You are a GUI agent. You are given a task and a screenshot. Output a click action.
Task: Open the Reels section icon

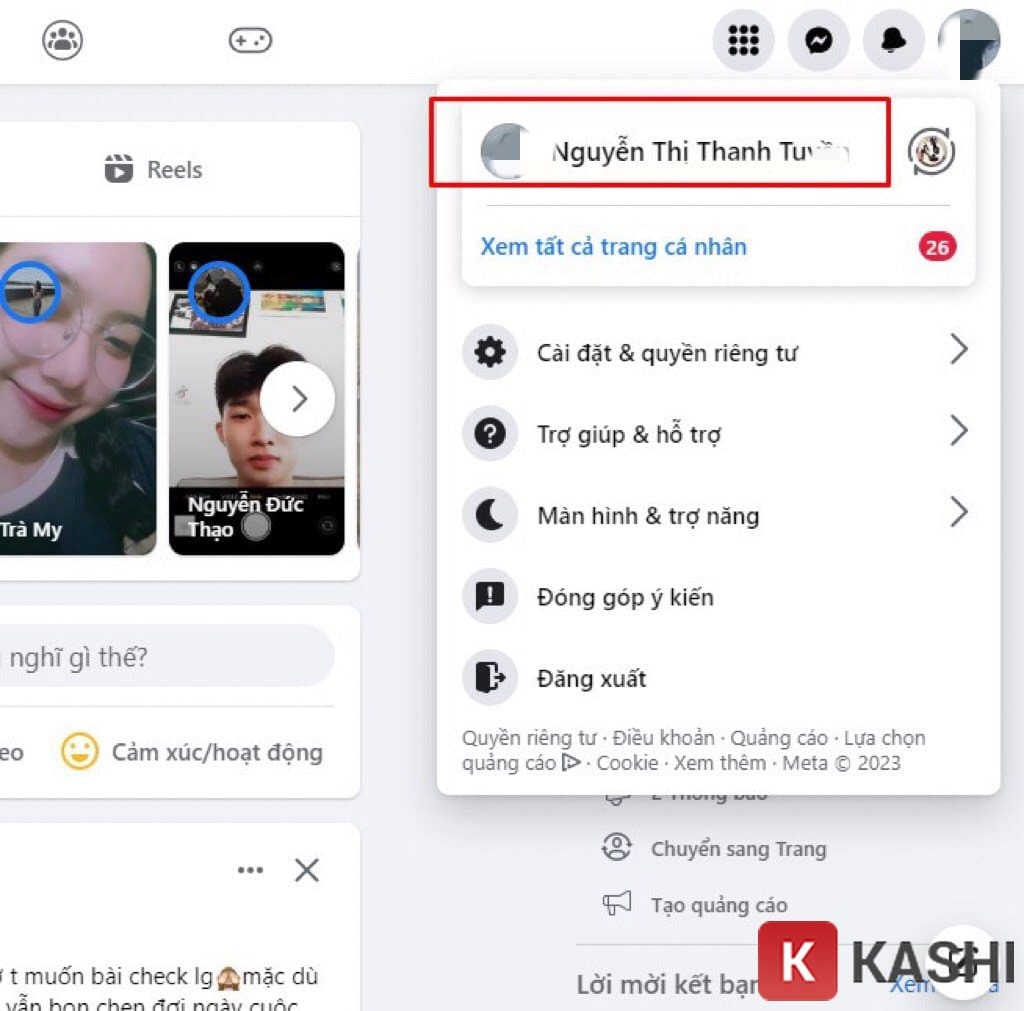coord(120,169)
